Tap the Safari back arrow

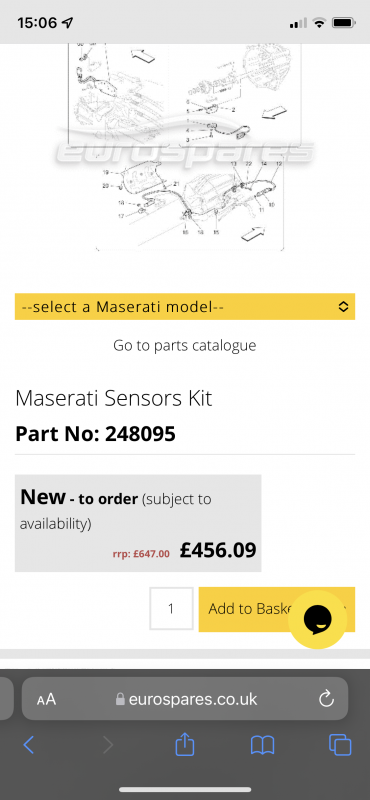pos(29,745)
